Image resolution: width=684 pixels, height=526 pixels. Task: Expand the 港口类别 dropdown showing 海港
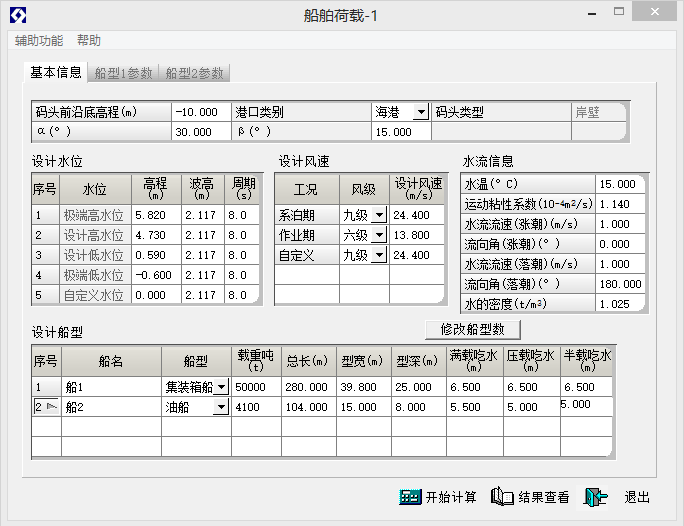click(421, 113)
